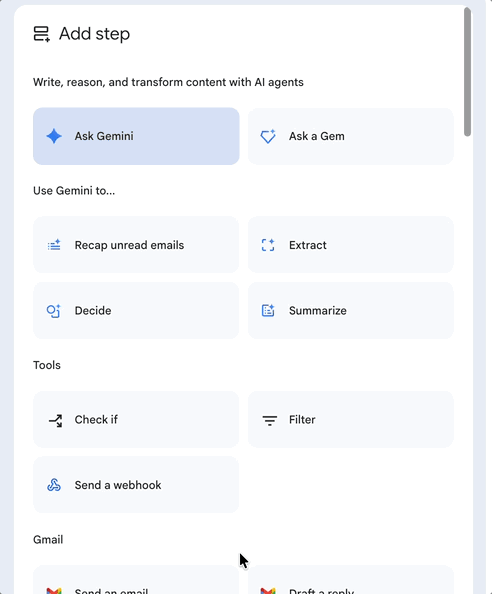Click the Recap unread emails list icon

pyautogui.click(x=54, y=245)
